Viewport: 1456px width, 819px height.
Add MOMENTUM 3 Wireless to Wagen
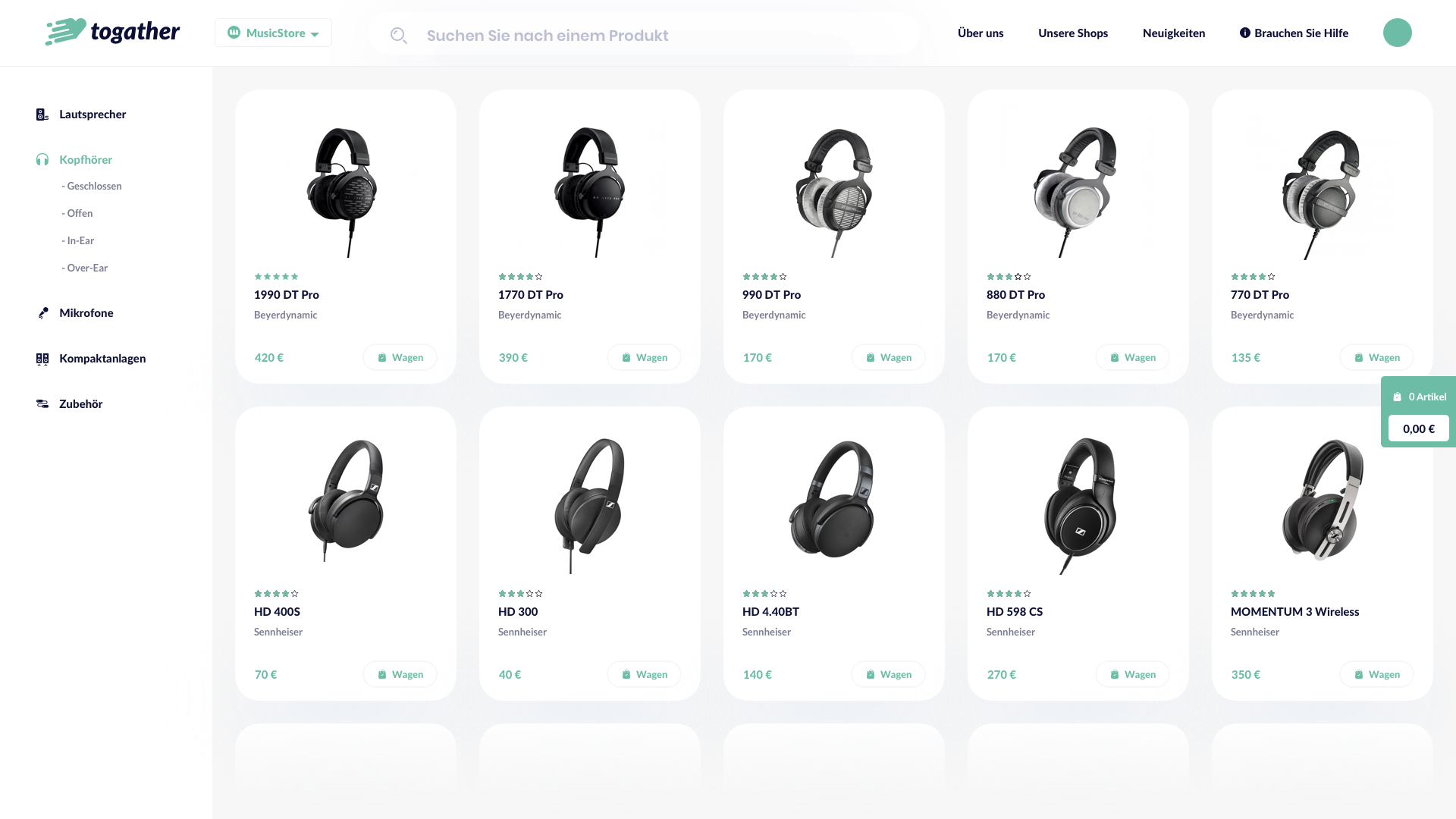[1376, 674]
